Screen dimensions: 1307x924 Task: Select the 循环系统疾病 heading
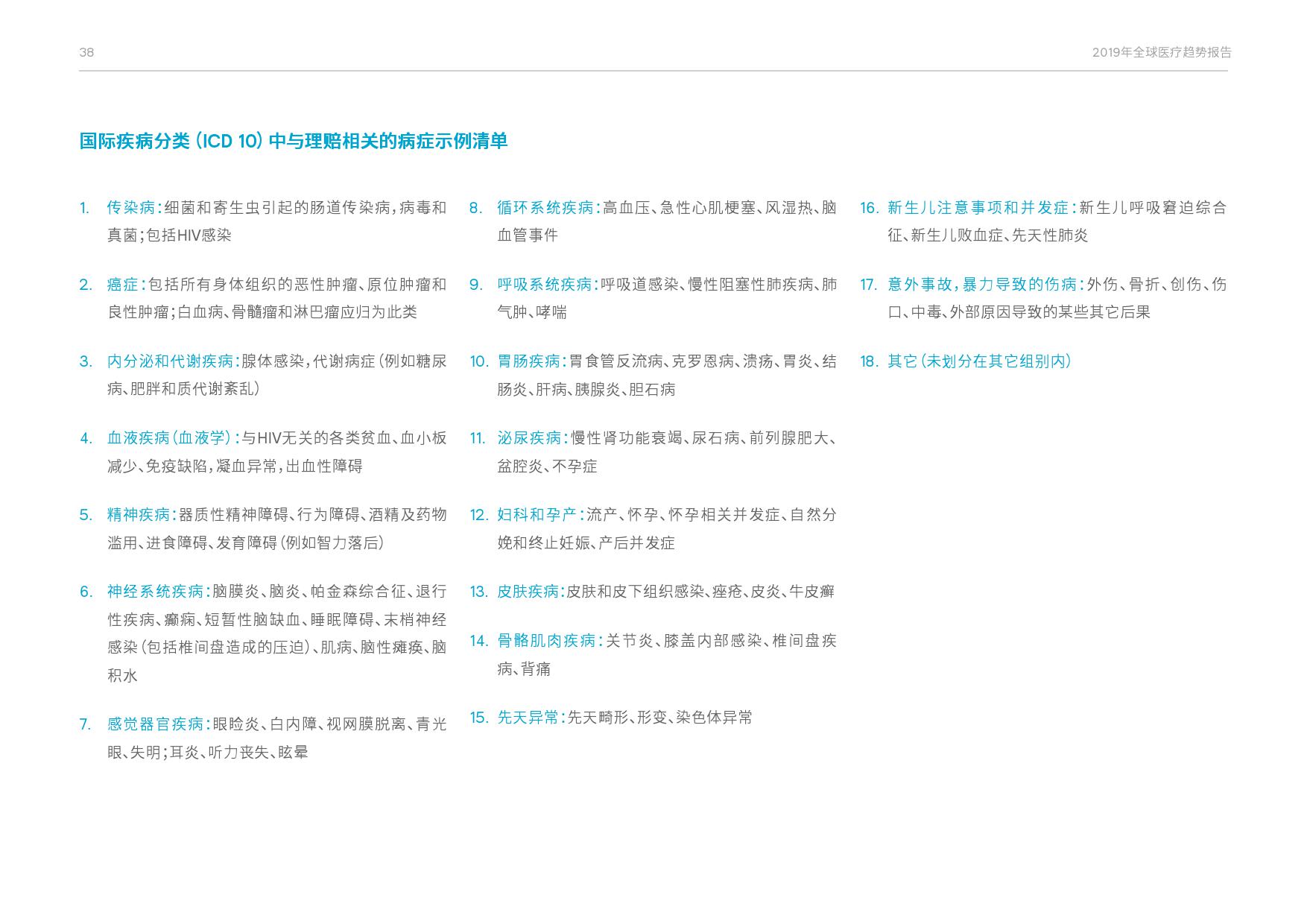coord(545,208)
